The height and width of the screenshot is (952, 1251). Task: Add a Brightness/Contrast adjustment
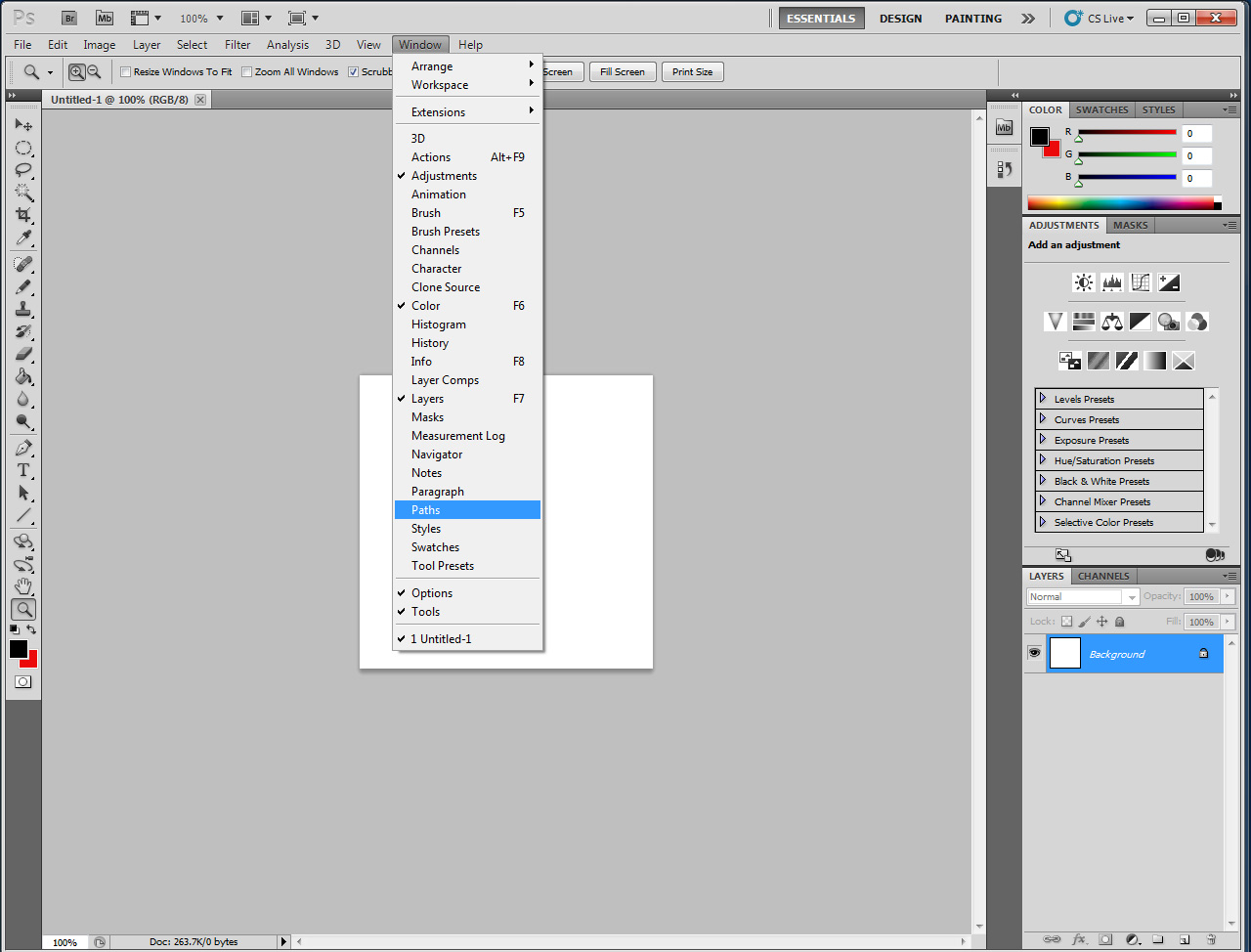[1084, 282]
